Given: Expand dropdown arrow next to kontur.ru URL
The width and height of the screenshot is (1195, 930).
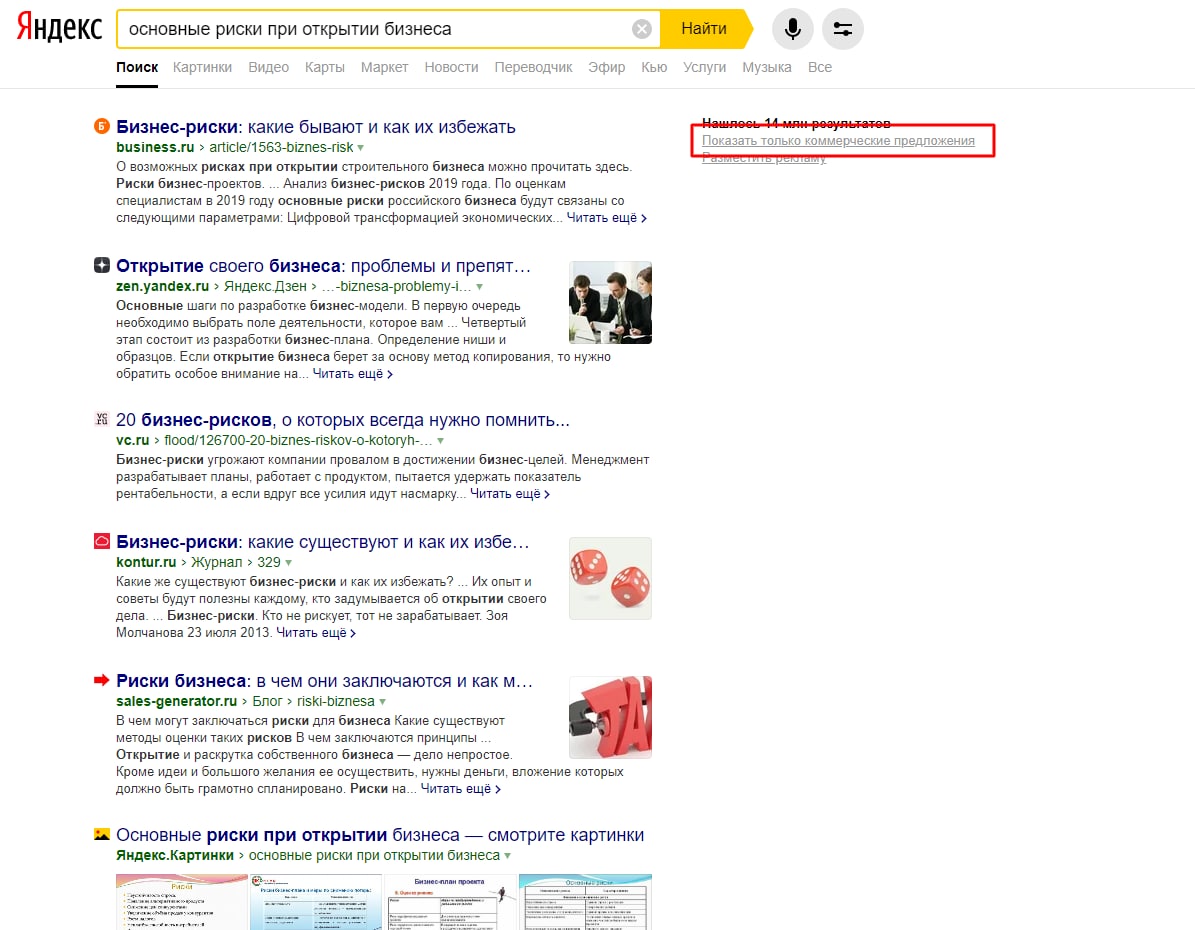Looking at the screenshot, I should coord(288,563).
